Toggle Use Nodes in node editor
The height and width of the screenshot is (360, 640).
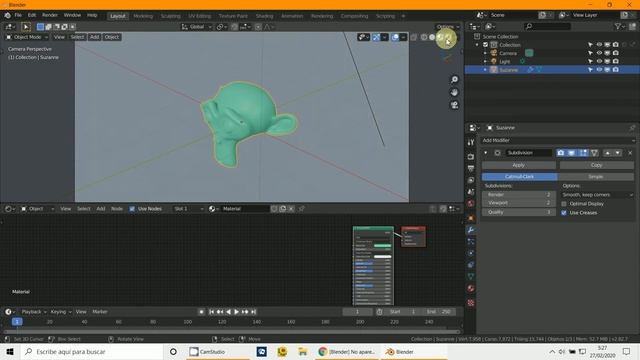(132, 209)
